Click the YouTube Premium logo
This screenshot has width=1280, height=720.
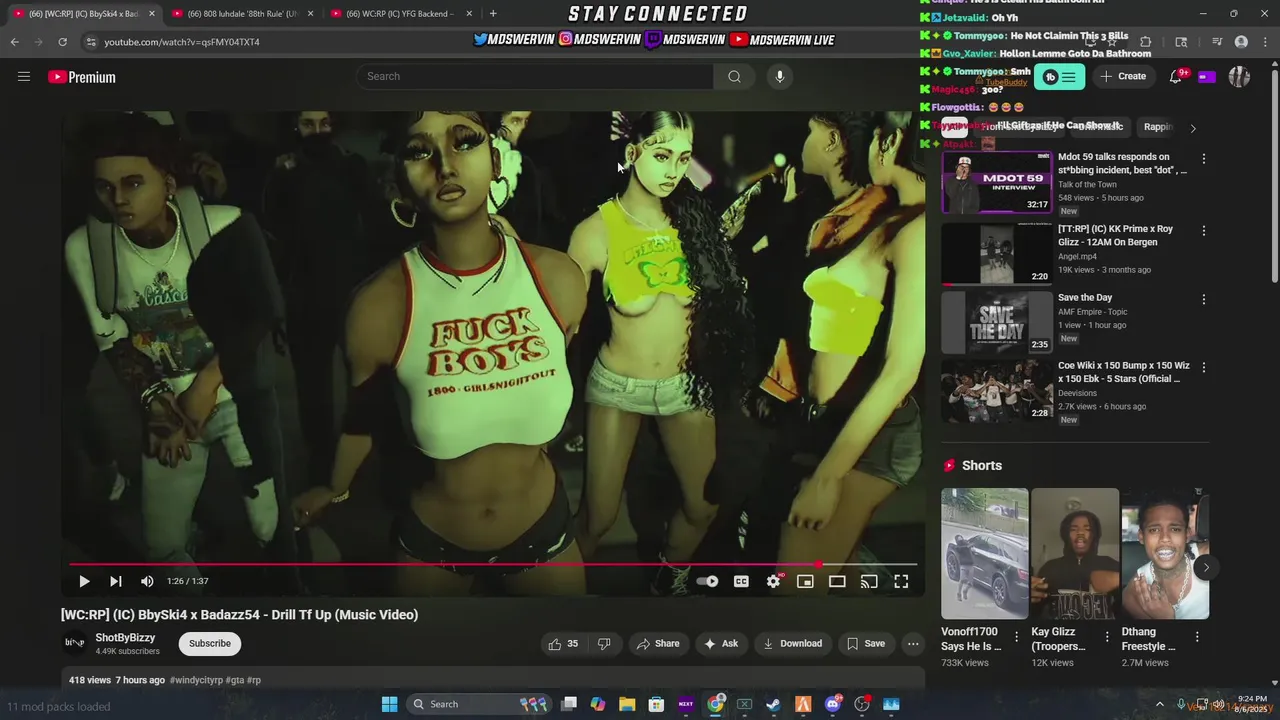pyautogui.click(x=82, y=77)
